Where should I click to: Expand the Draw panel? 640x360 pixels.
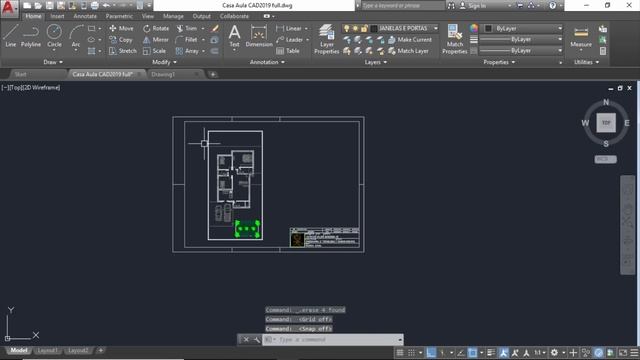(53, 62)
